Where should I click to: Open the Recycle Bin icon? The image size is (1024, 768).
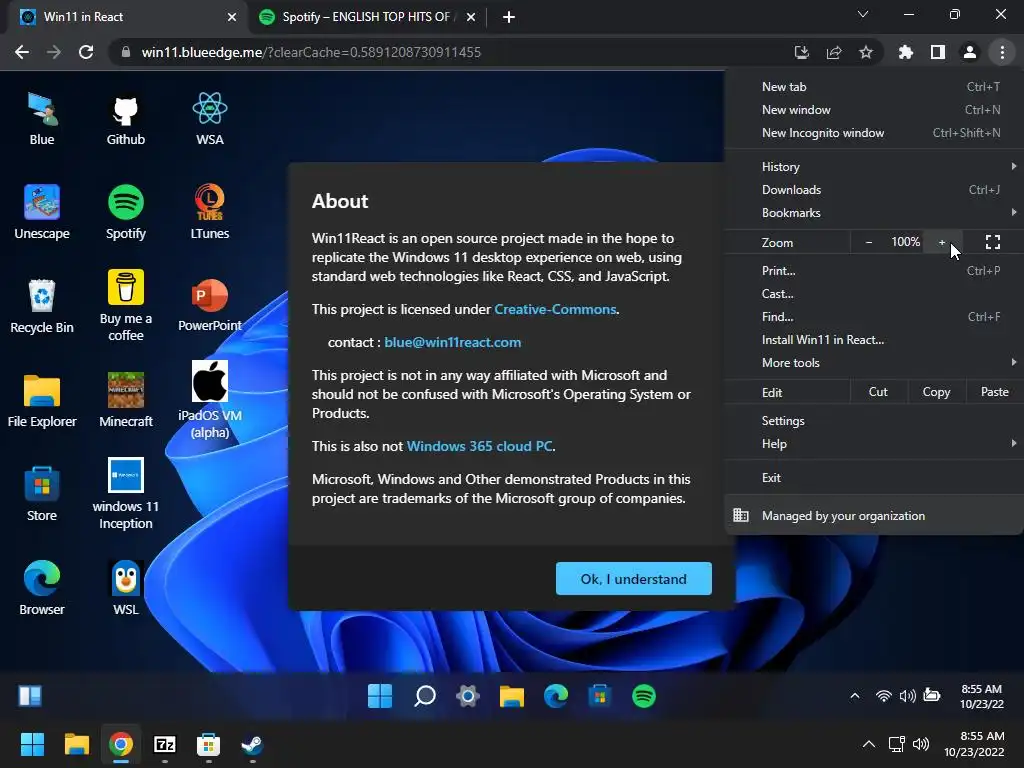pyautogui.click(x=42, y=307)
